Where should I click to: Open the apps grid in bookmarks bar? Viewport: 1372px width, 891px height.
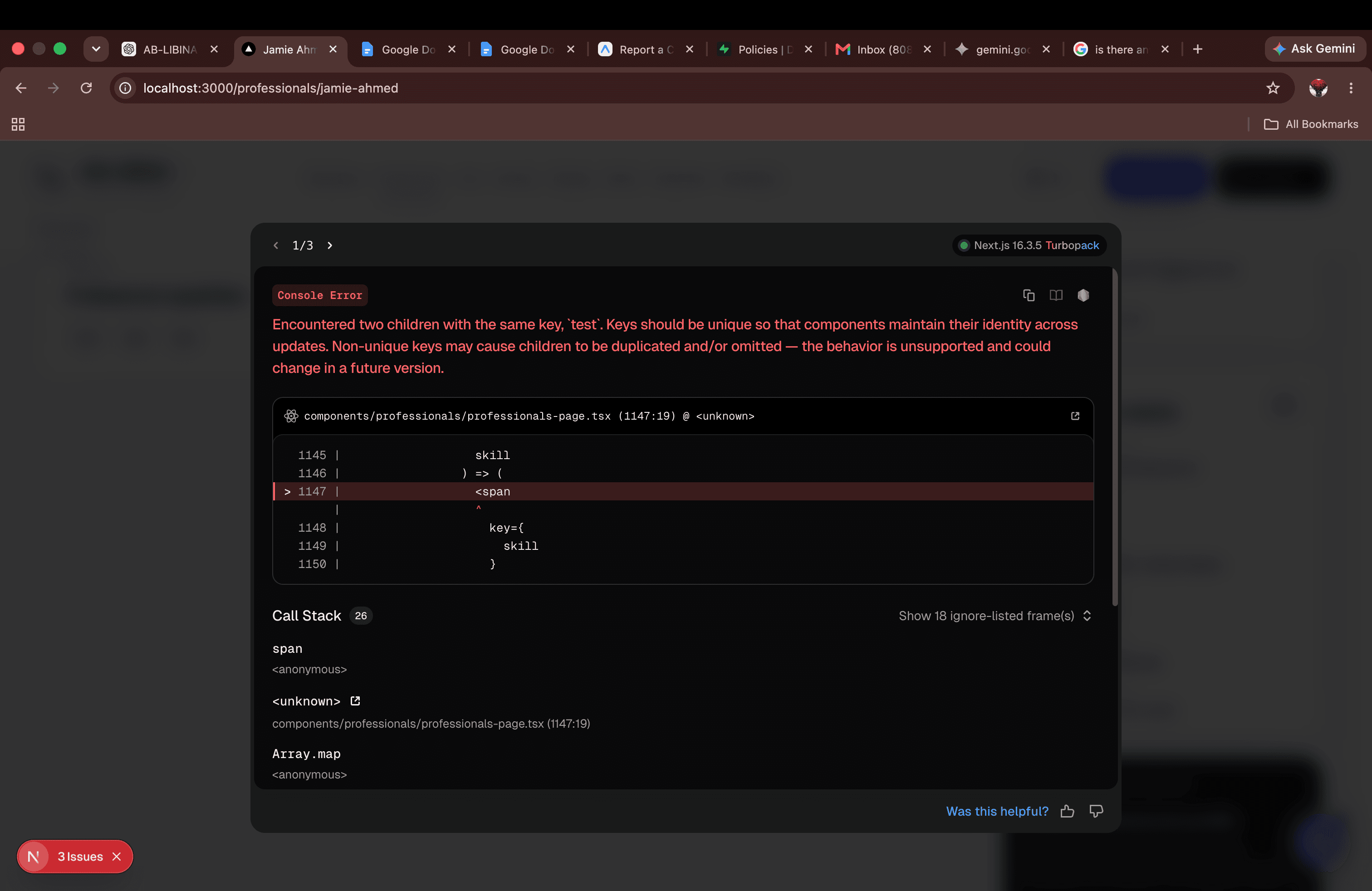pyautogui.click(x=18, y=124)
